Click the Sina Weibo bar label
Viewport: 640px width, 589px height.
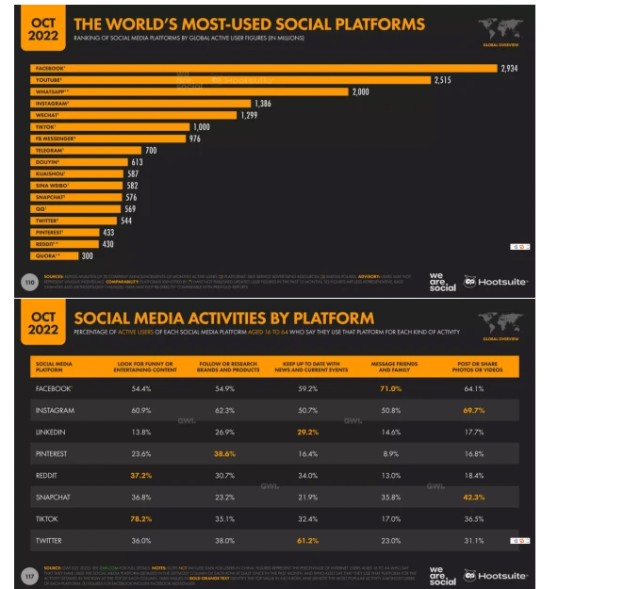52,186
